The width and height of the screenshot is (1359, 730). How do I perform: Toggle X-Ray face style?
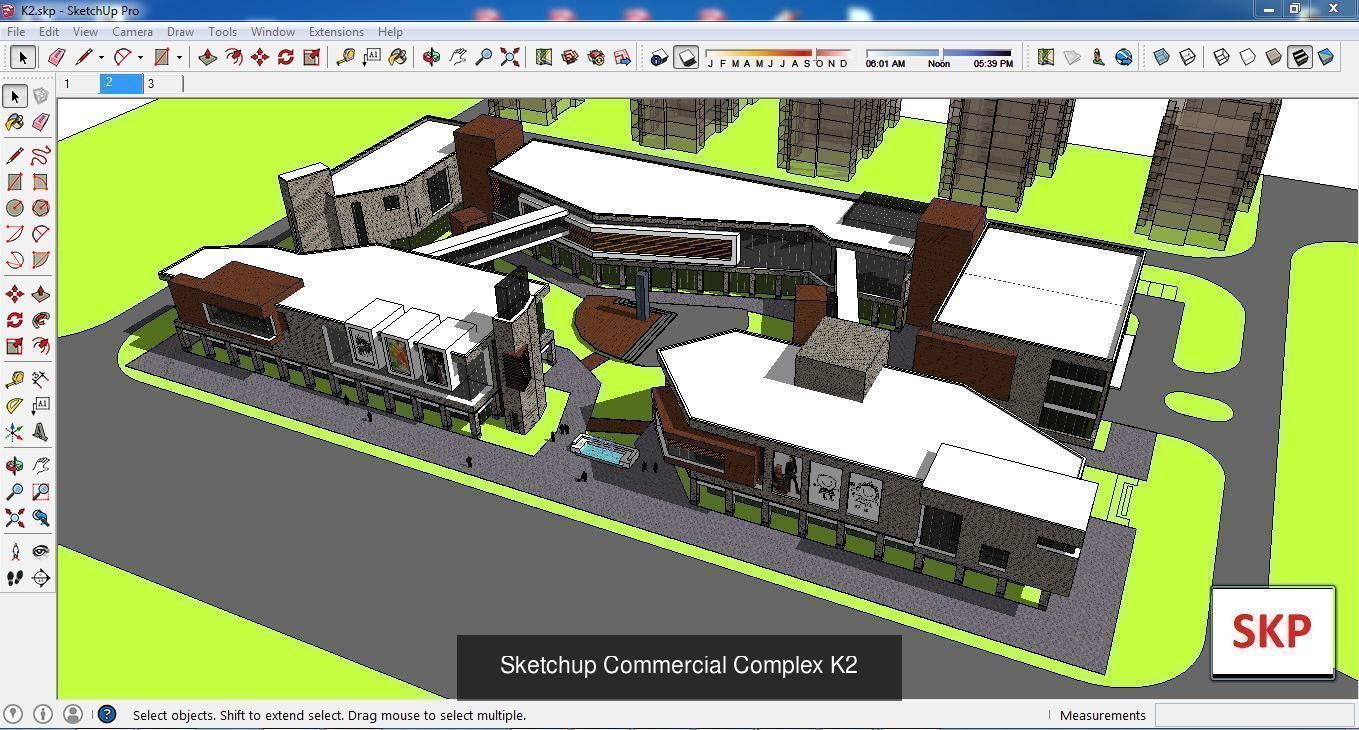click(x=1162, y=57)
